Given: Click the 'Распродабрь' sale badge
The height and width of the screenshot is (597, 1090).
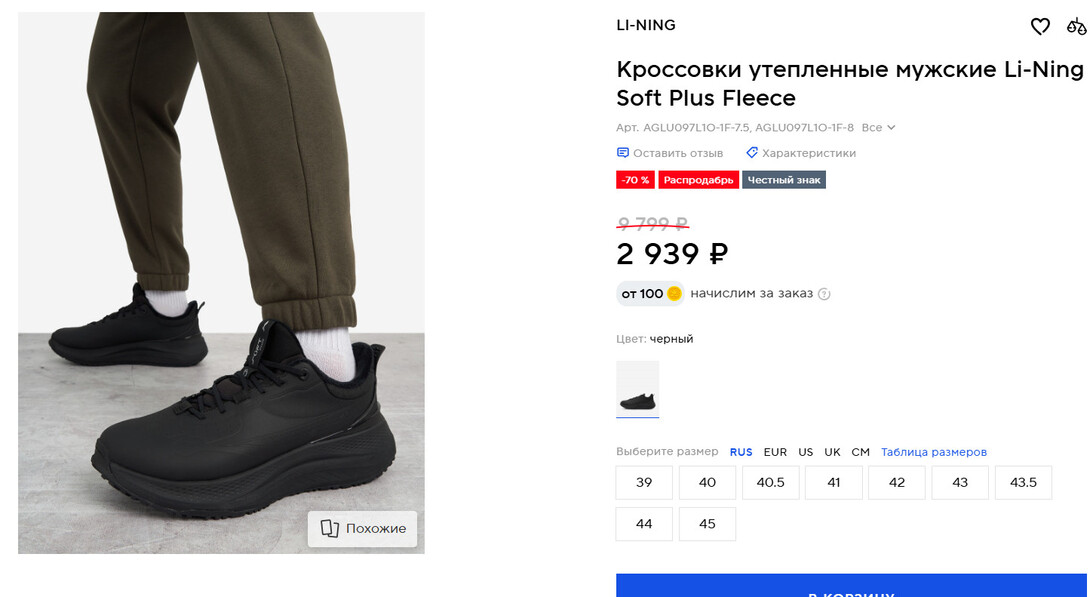Looking at the screenshot, I should click(698, 180).
